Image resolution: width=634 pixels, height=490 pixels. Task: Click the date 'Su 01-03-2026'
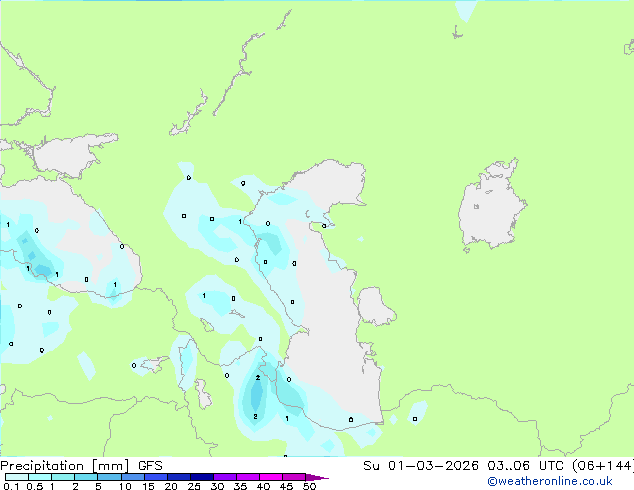point(421,466)
